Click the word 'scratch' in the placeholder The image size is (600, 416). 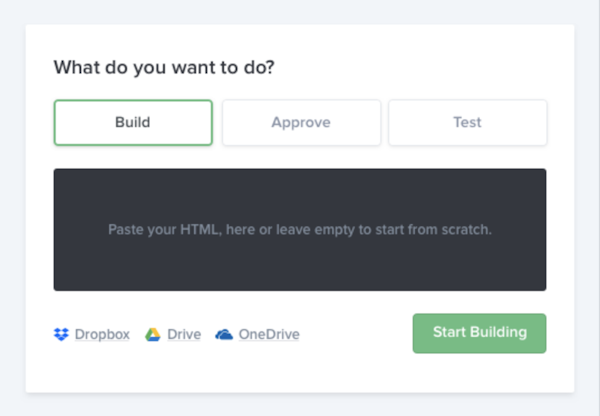[x=468, y=230]
